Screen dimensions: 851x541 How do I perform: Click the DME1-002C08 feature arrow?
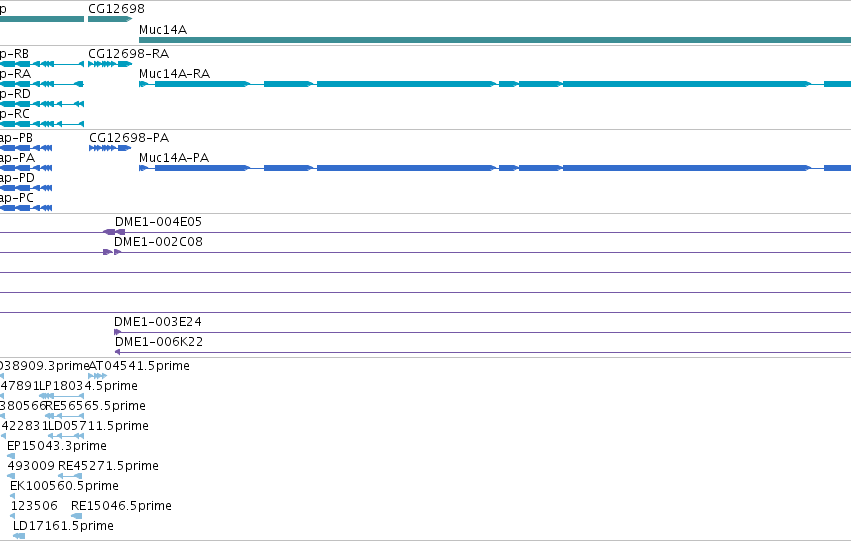112,252
